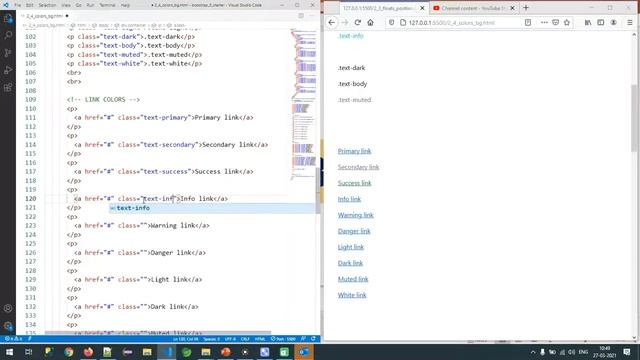Open the Manage gear in activity bar
Screen dimensions: 640x360
8,326
